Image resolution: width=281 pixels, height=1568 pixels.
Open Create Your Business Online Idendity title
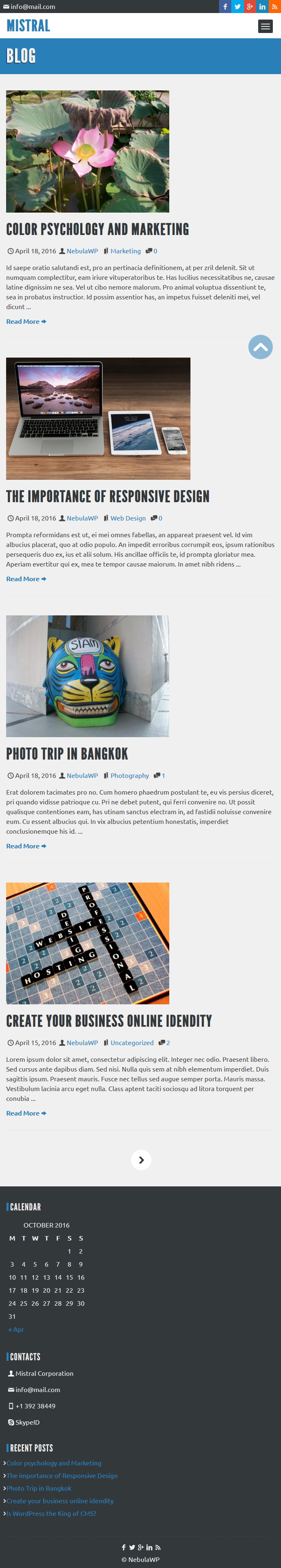109,1021
